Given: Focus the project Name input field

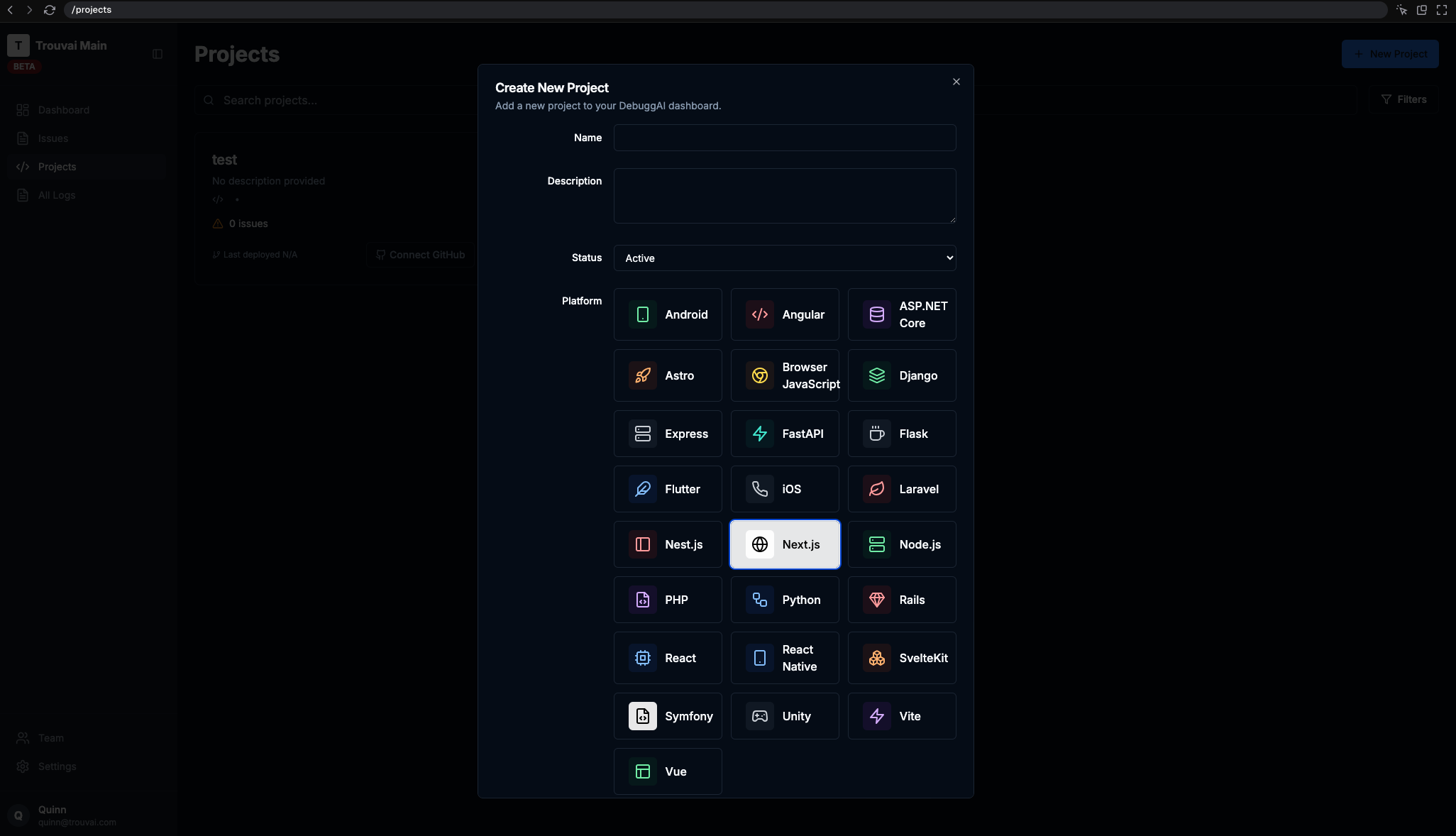Looking at the screenshot, I should (785, 138).
